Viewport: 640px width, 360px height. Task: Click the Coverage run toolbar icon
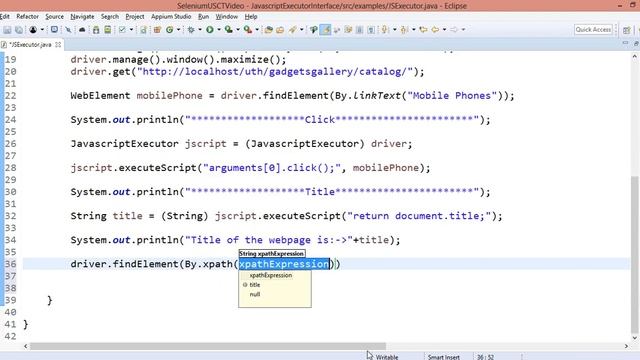coord(229,30)
